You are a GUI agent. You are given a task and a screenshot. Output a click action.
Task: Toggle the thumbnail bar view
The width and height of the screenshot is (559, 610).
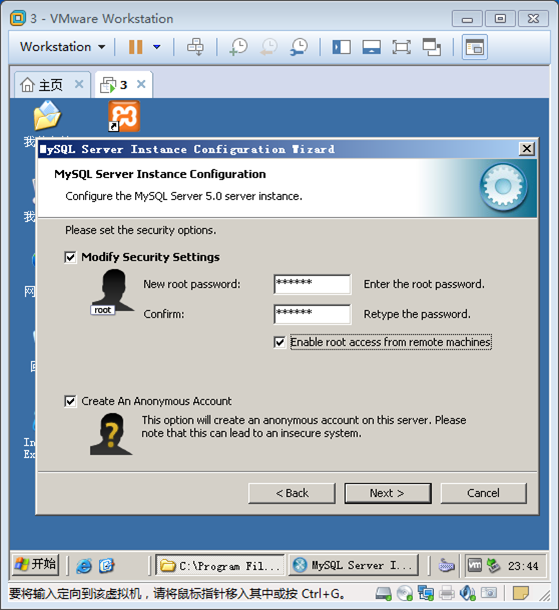point(371,47)
